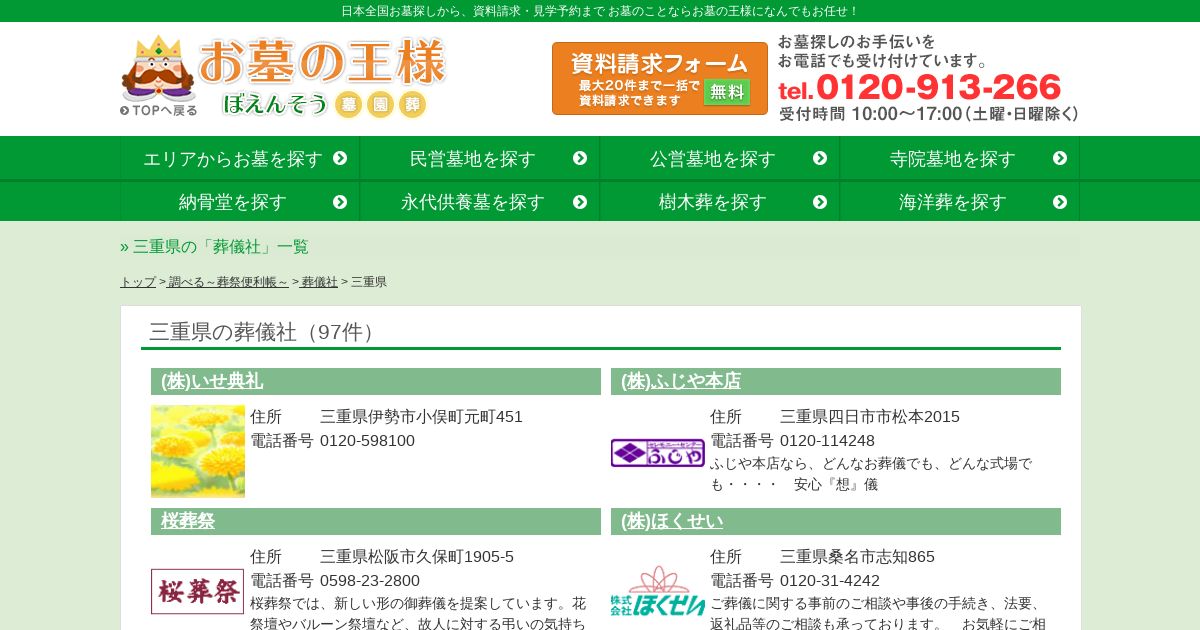Click arrow icon beside 寺院墓地を探す
This screenshot has height=630, width=1200.
(x=1060, y=158)
